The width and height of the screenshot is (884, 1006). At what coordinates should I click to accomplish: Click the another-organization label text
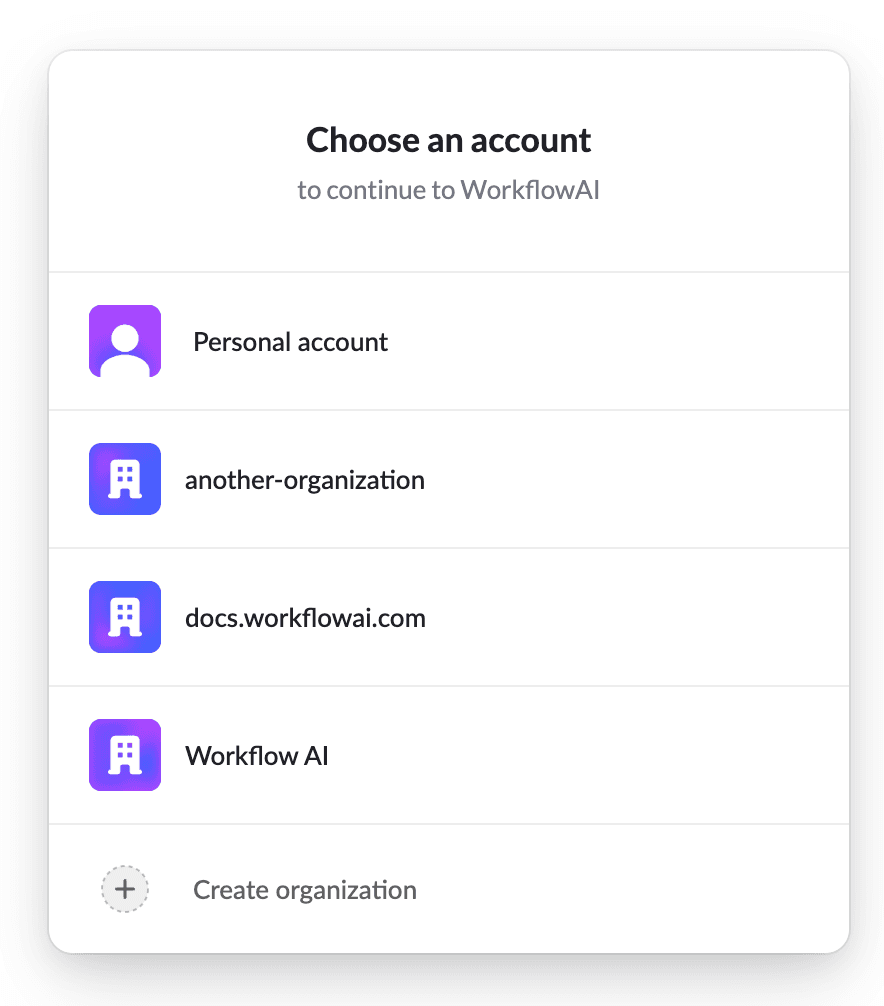click(x=305, y=478)
